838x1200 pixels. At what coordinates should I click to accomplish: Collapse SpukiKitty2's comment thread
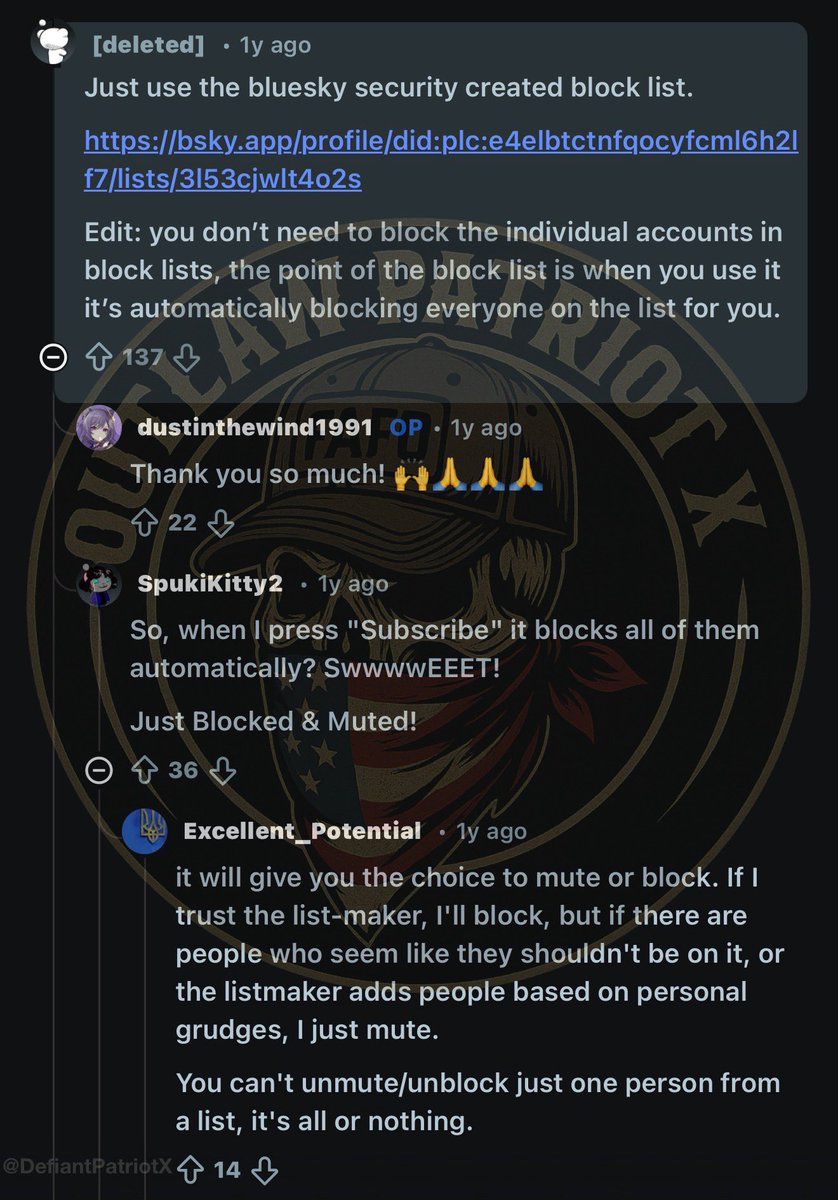coord(98,770)
